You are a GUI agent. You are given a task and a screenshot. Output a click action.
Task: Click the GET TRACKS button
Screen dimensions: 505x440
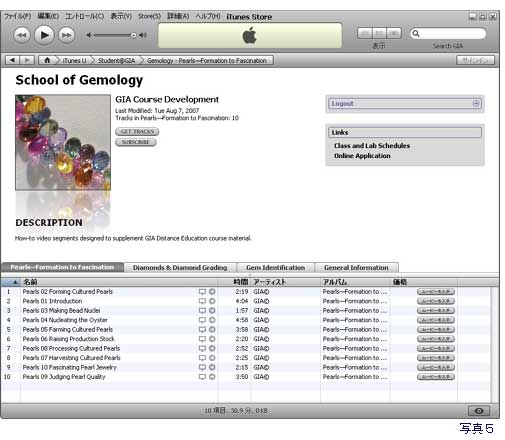(137, 131)
